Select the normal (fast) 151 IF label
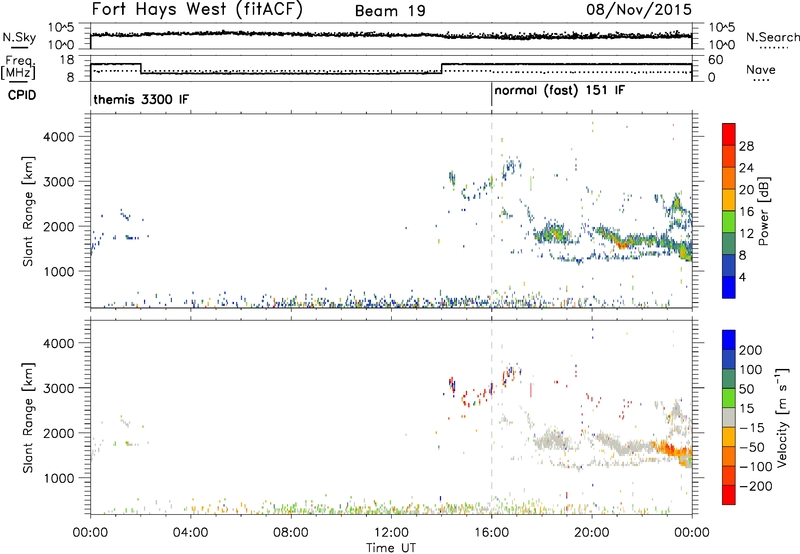Image resolution: width=800 pixels, height=554 pixels. (560, 91)
